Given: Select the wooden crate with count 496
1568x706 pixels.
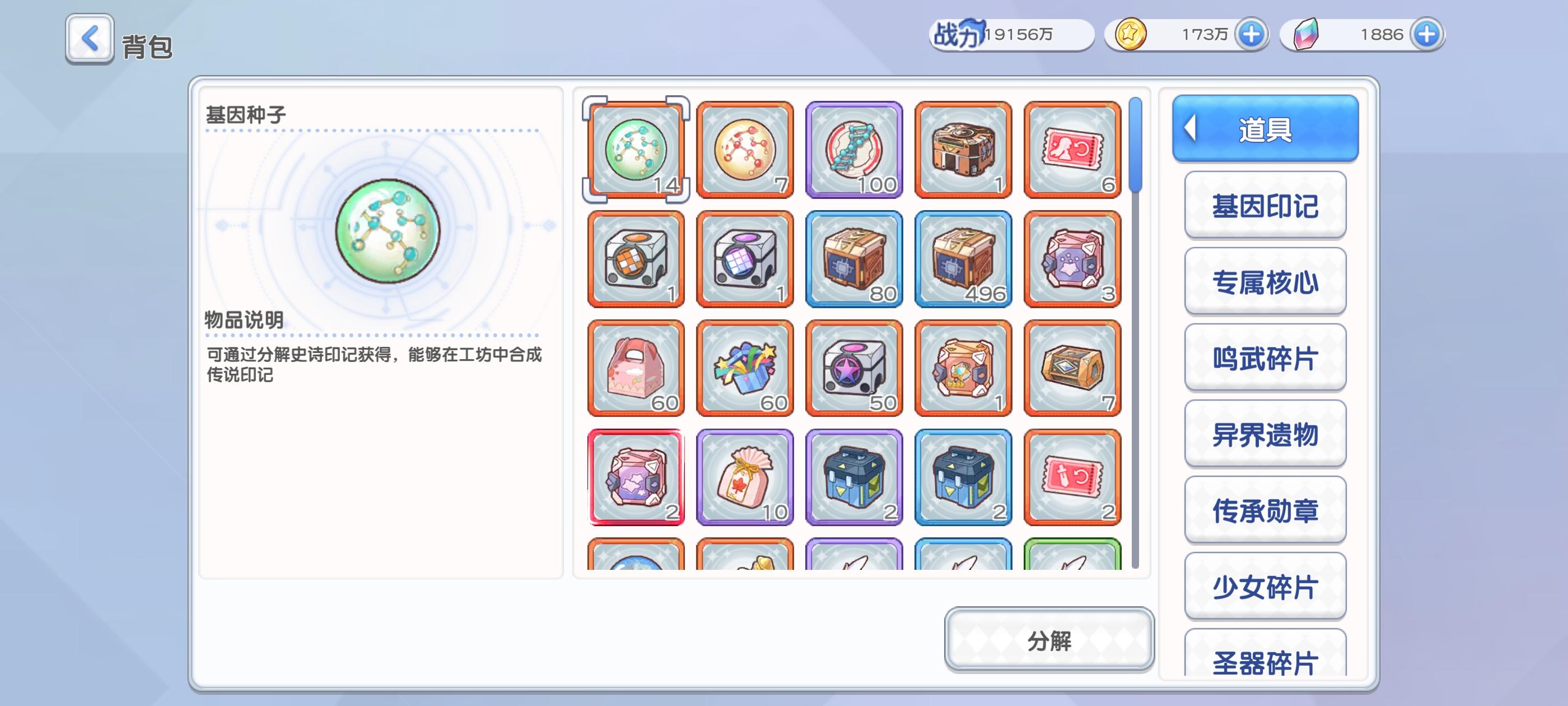Looking at the screenshot, I should tap(963, 259).
